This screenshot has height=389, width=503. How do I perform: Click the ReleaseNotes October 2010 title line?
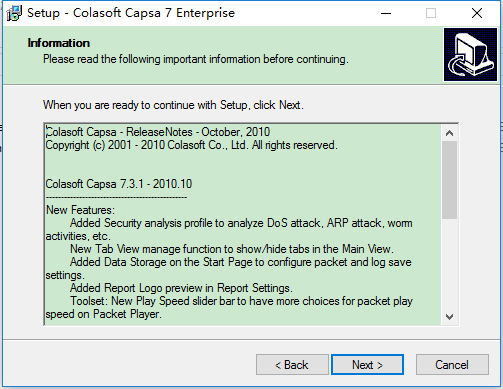point(158,132)
